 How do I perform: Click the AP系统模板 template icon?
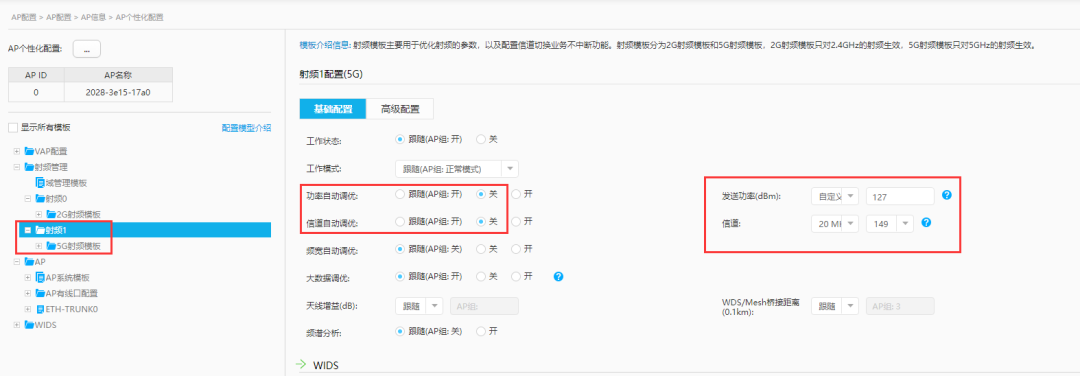tap(40, 278)
